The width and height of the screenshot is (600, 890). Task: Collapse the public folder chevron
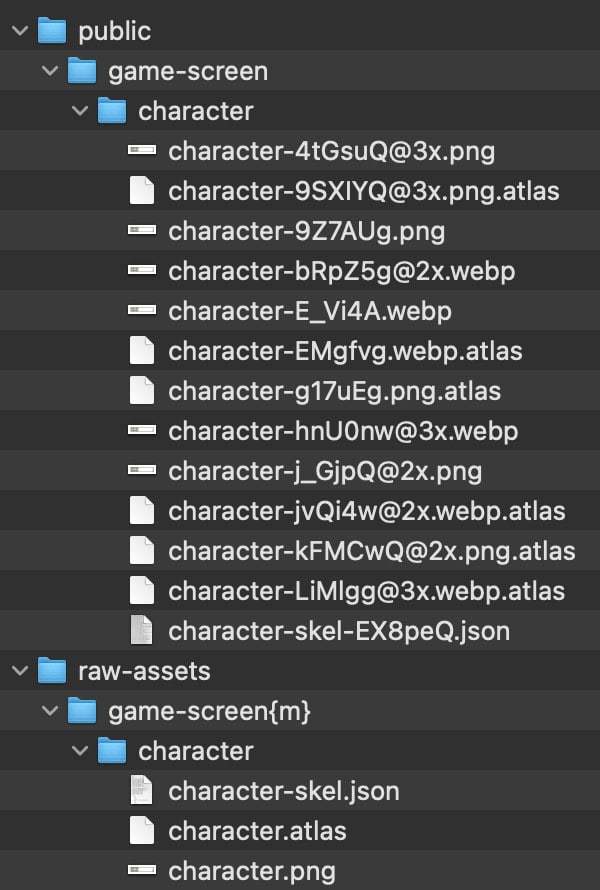point(18,31)
